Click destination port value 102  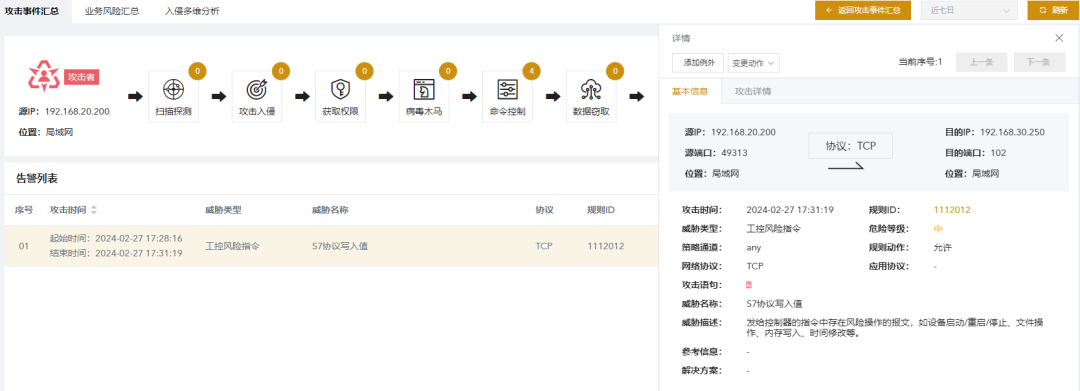click(x=999, y=153)
